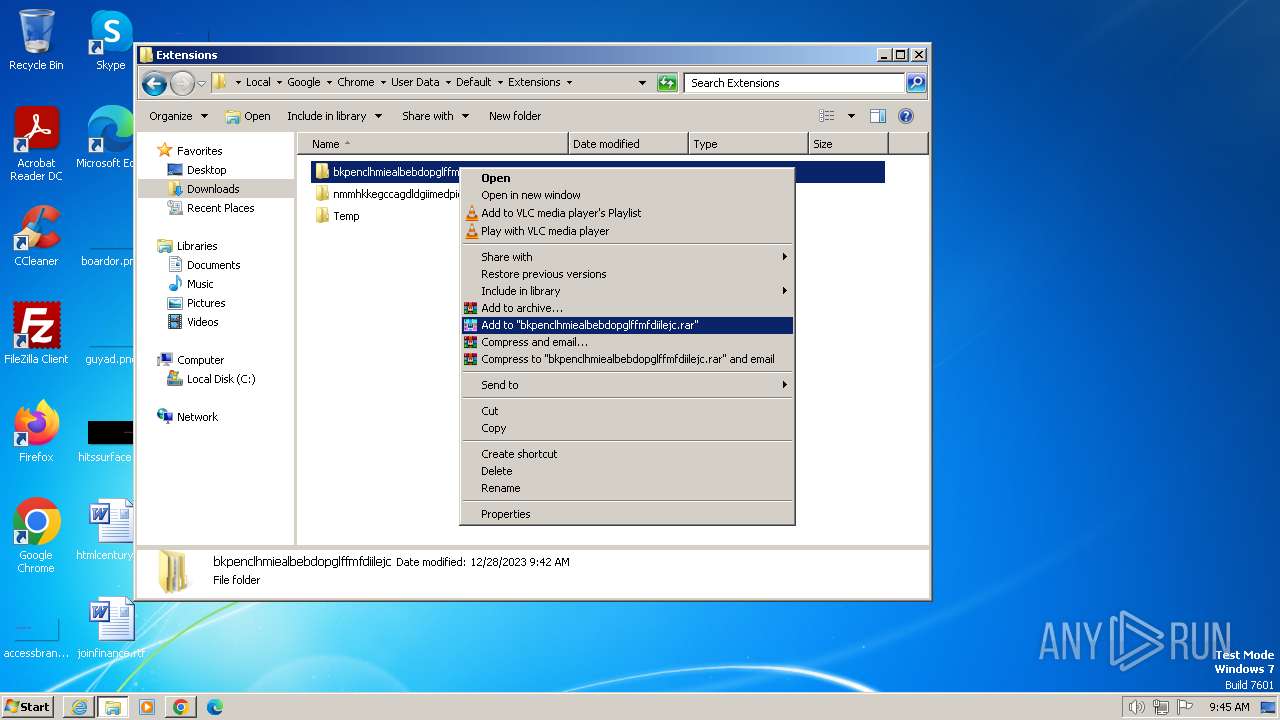Click the Windows Media Player taskbar icon
This screenshot has width=1280, height=720.
click(x=147, y=707)
